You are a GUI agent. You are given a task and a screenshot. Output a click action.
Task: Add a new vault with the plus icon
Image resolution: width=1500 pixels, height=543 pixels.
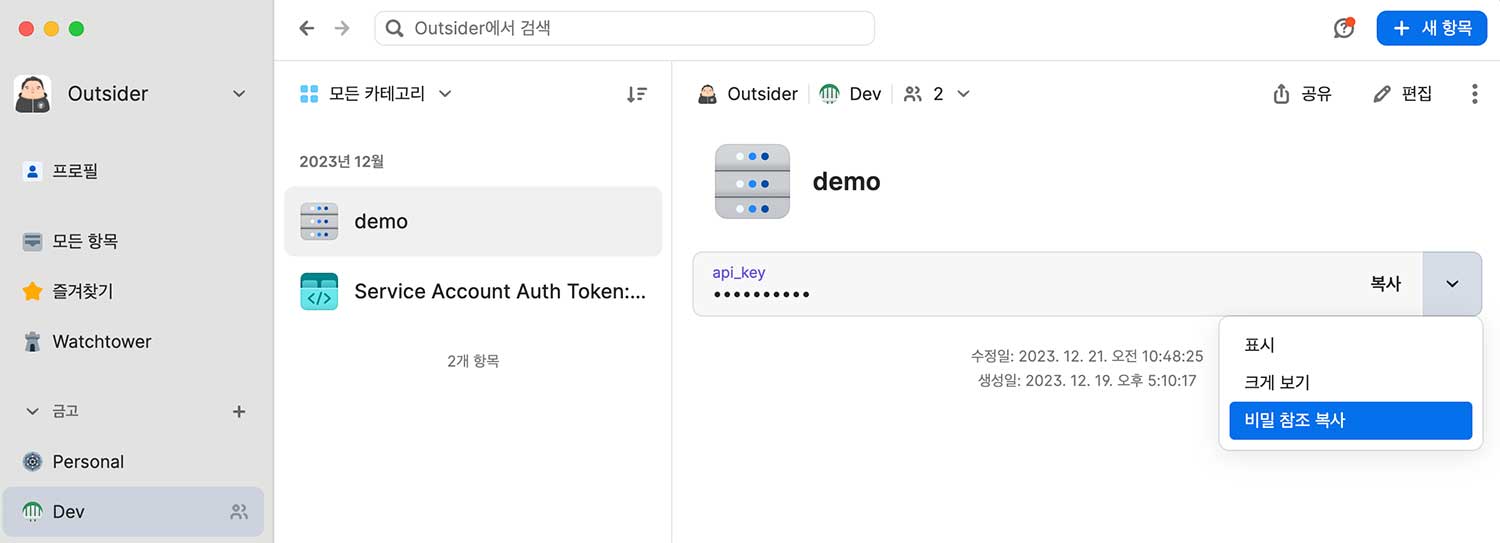239,411
